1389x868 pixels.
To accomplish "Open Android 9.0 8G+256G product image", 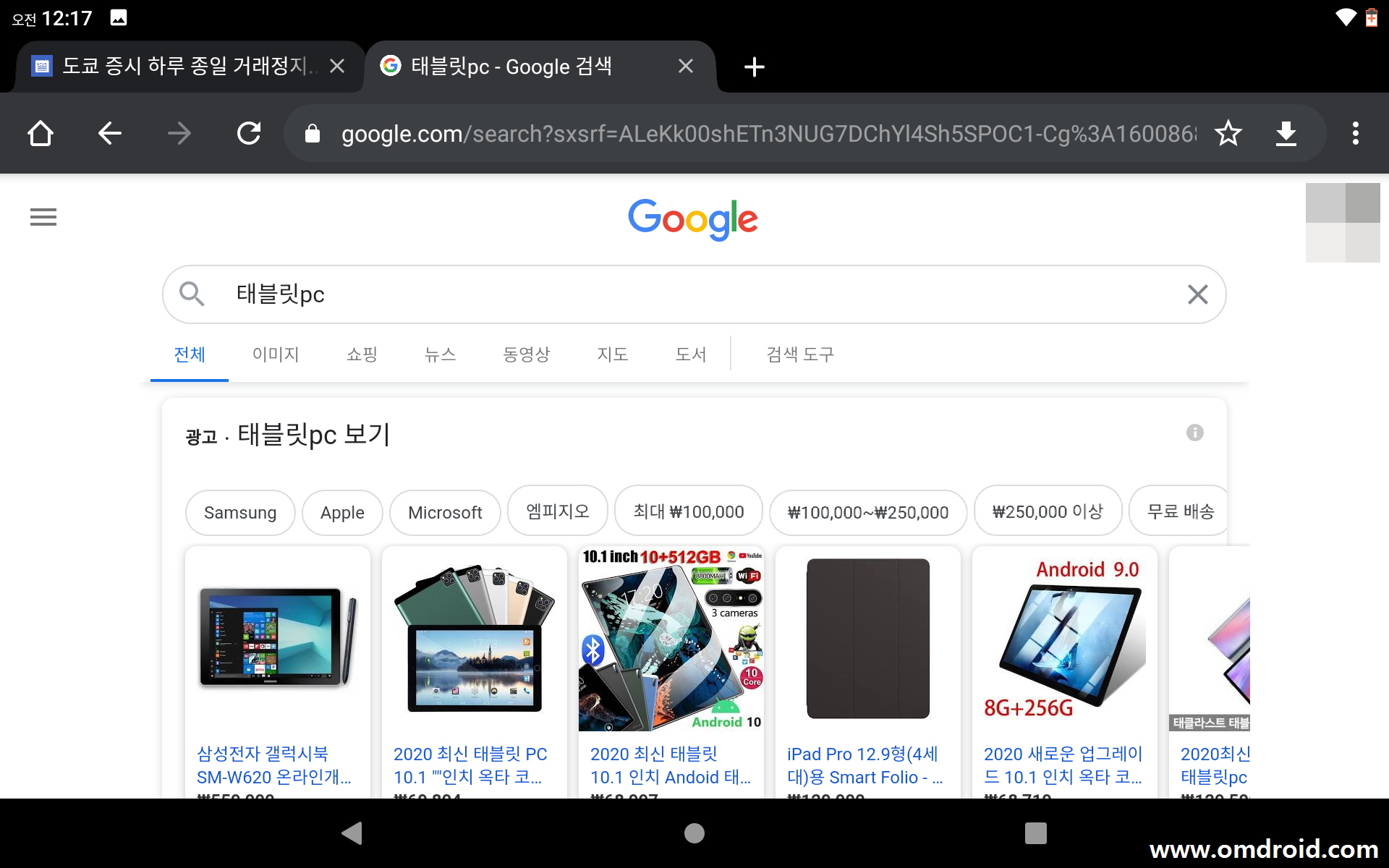I will [1065, 639].
